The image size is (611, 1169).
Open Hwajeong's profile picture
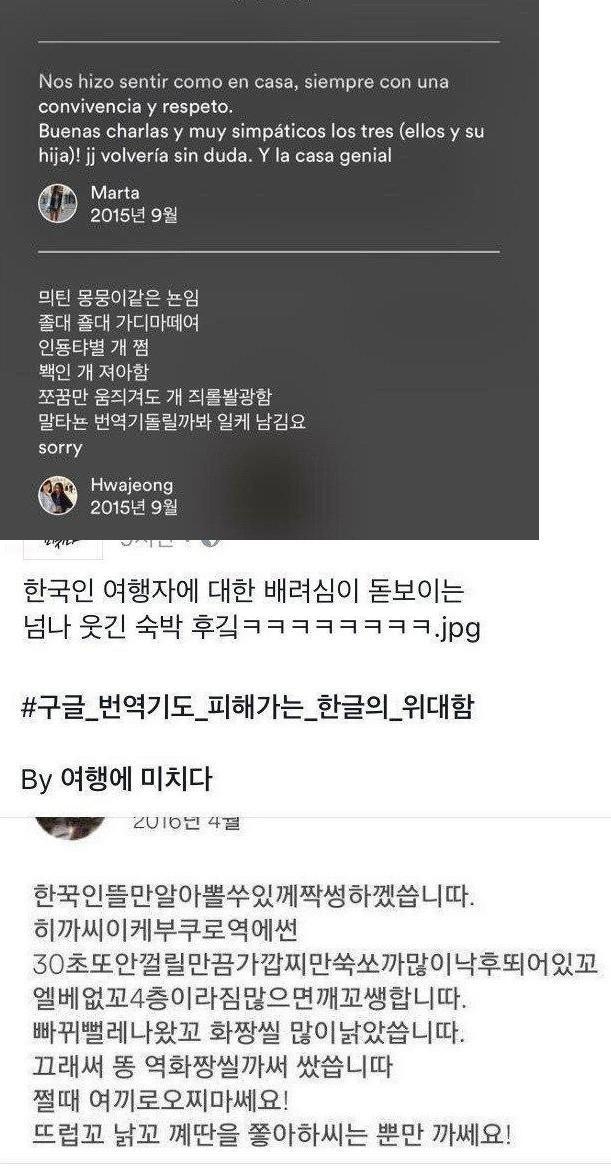click(57, 496)
